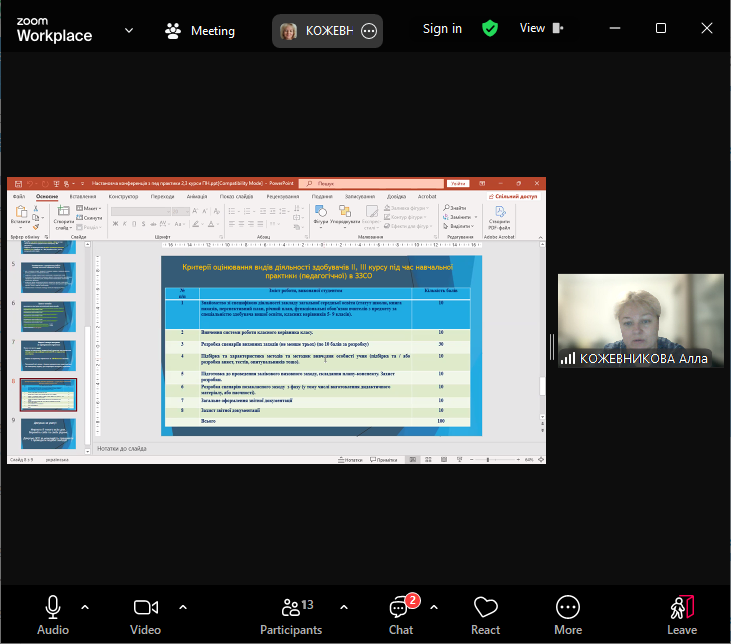Screen dimensions: 731x644
Task: Expand video options arrow next to Video
Action: pyautogui.click(x=182, y=606)
